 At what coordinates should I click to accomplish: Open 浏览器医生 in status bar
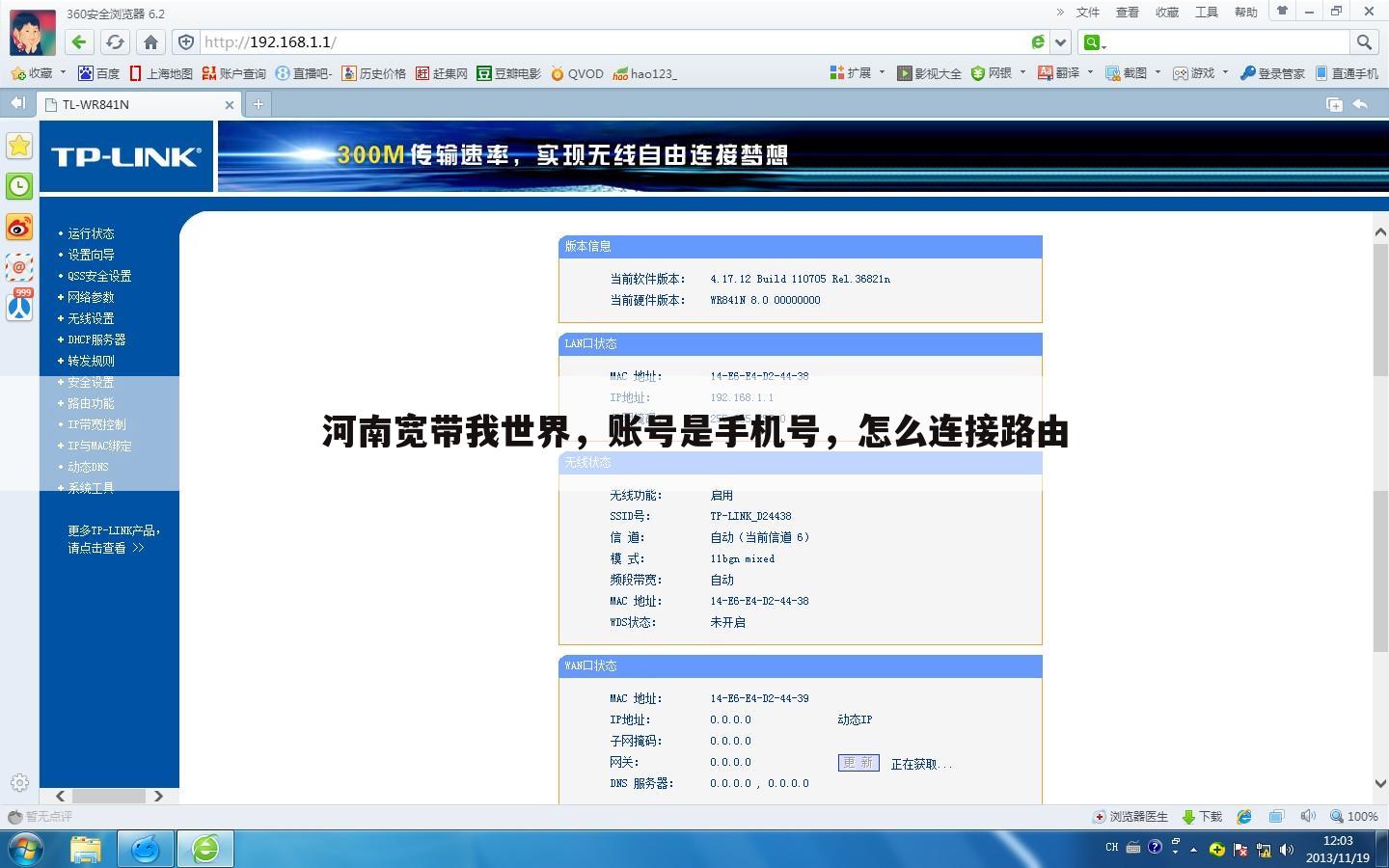pyautogui.click(x=1130, y=817)
